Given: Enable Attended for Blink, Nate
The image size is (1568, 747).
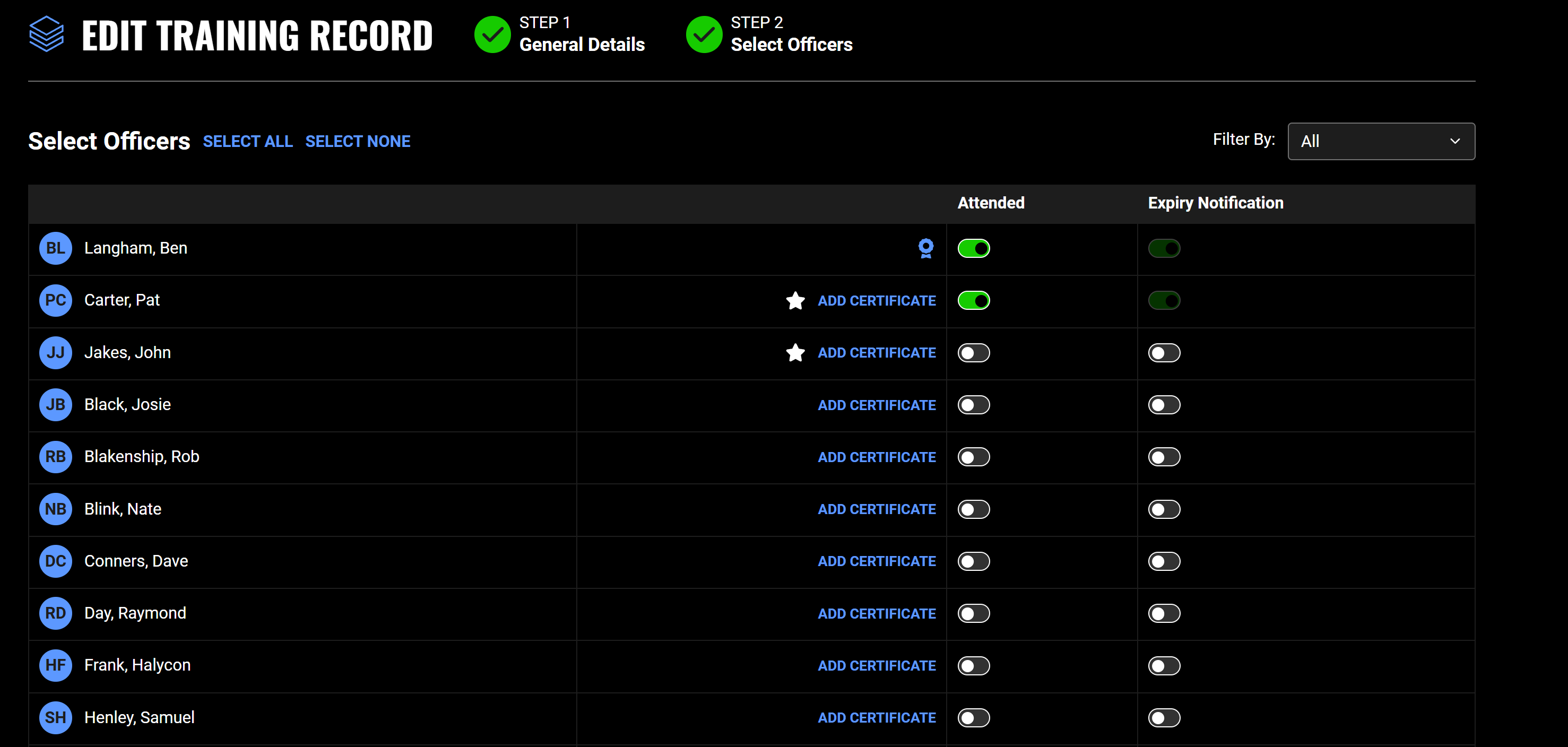Looking at the screenshot, I should (974, 509).
